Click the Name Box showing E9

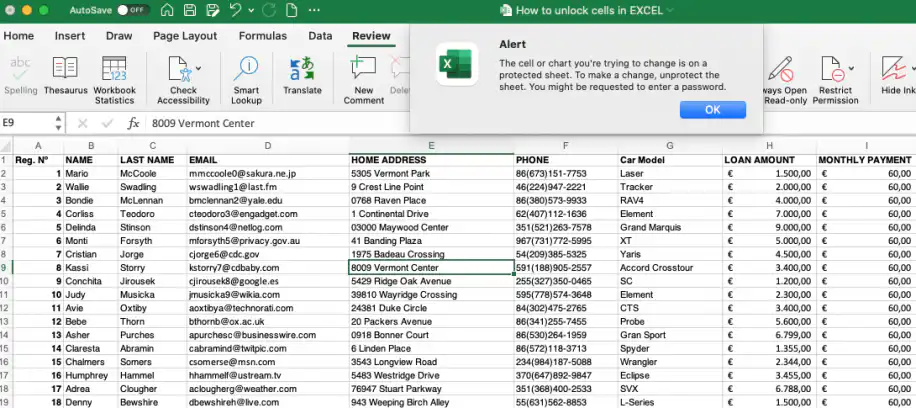[x=27, y=123]
